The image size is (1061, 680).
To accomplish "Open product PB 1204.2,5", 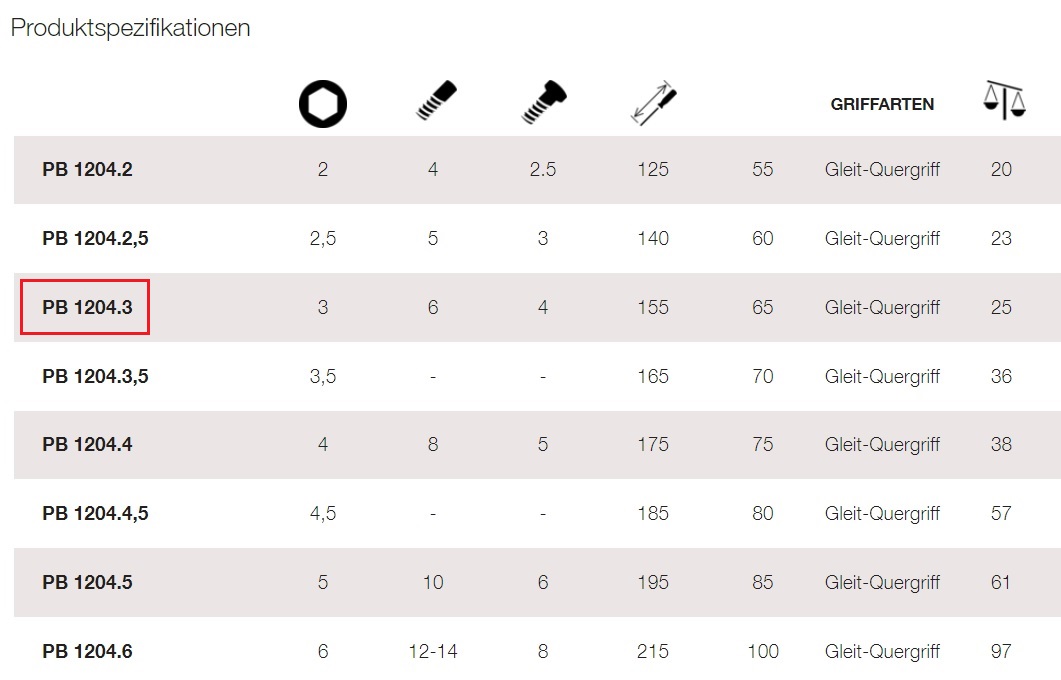I will click(x=95, y=239).
